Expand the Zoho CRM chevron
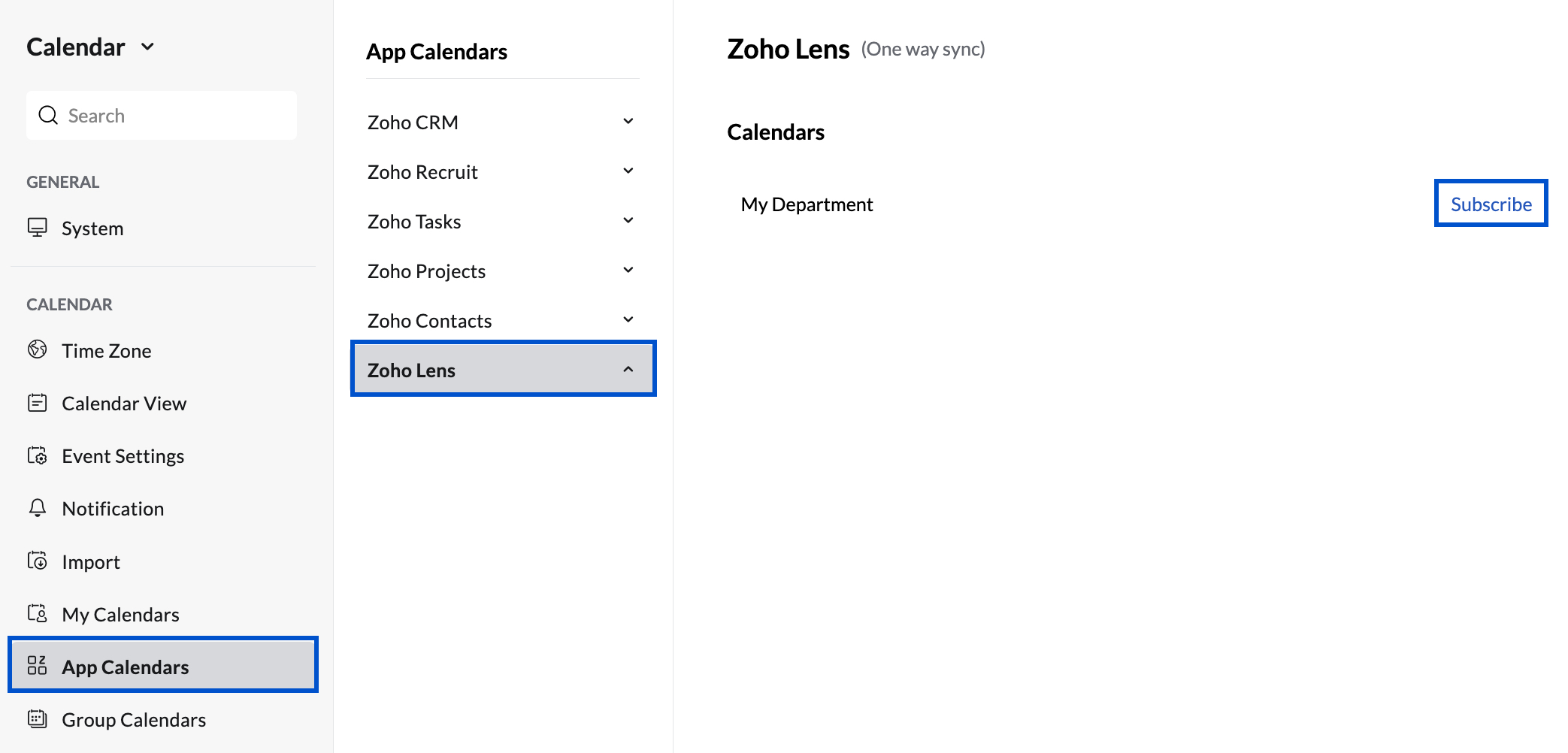The width and height of the screenshot is (1568, 753). point(628,122)
